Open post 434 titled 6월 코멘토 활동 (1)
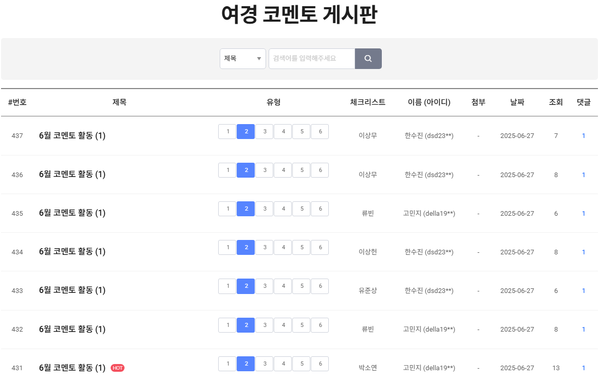This screenshot has width=600, height=380. coord(72,251)
